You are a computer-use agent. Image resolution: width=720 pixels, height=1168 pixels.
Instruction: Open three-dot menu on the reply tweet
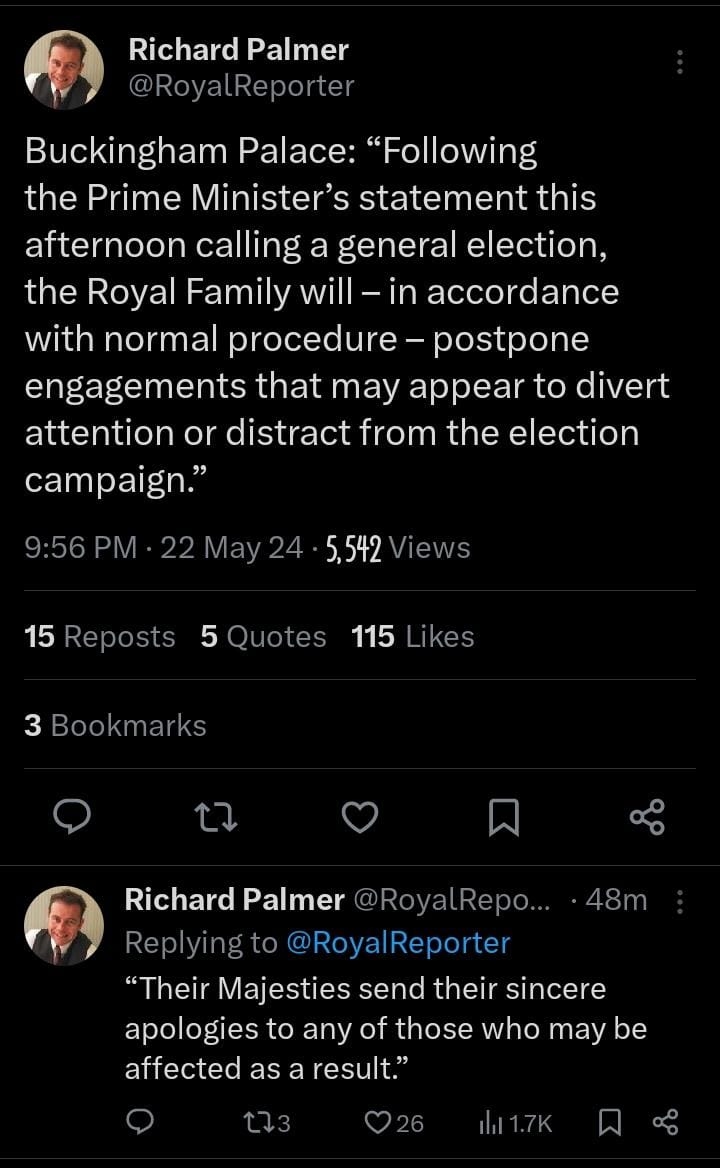click(x=680, y=901)
